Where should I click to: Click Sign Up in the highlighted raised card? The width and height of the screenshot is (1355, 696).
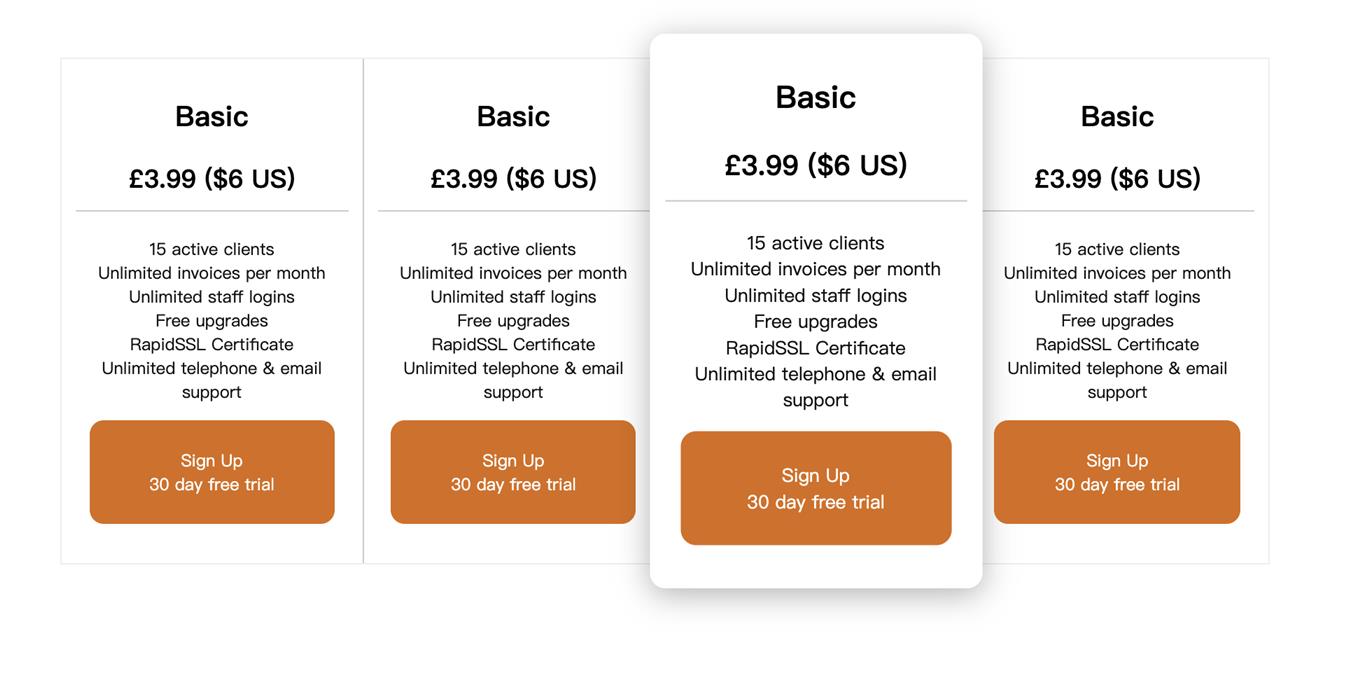pos(816,488)
